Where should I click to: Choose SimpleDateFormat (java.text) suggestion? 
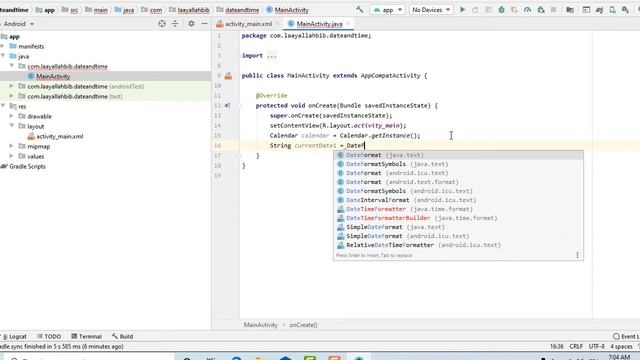click(x=458, y=227)
